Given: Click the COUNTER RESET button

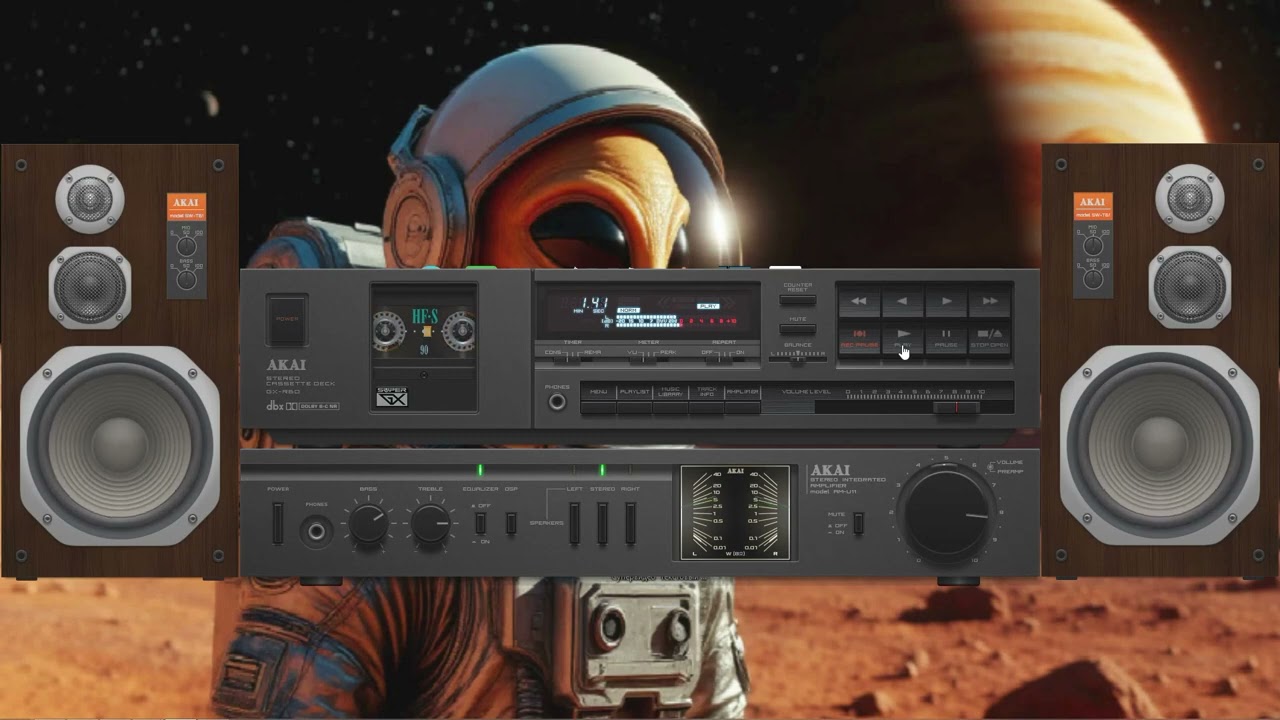Looking at the screenshot, I should tap(798, 299).
